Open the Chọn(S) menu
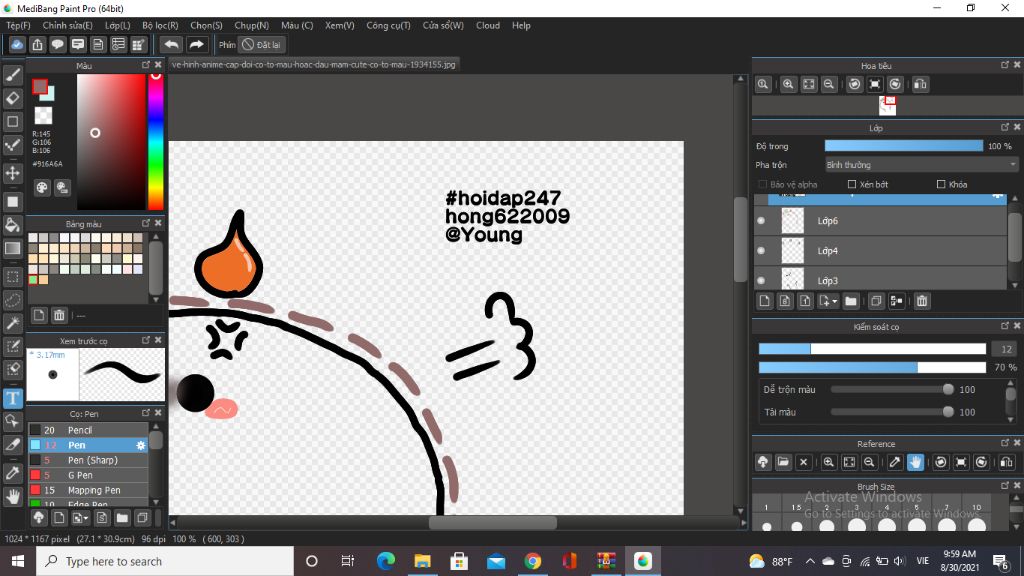 206,25
